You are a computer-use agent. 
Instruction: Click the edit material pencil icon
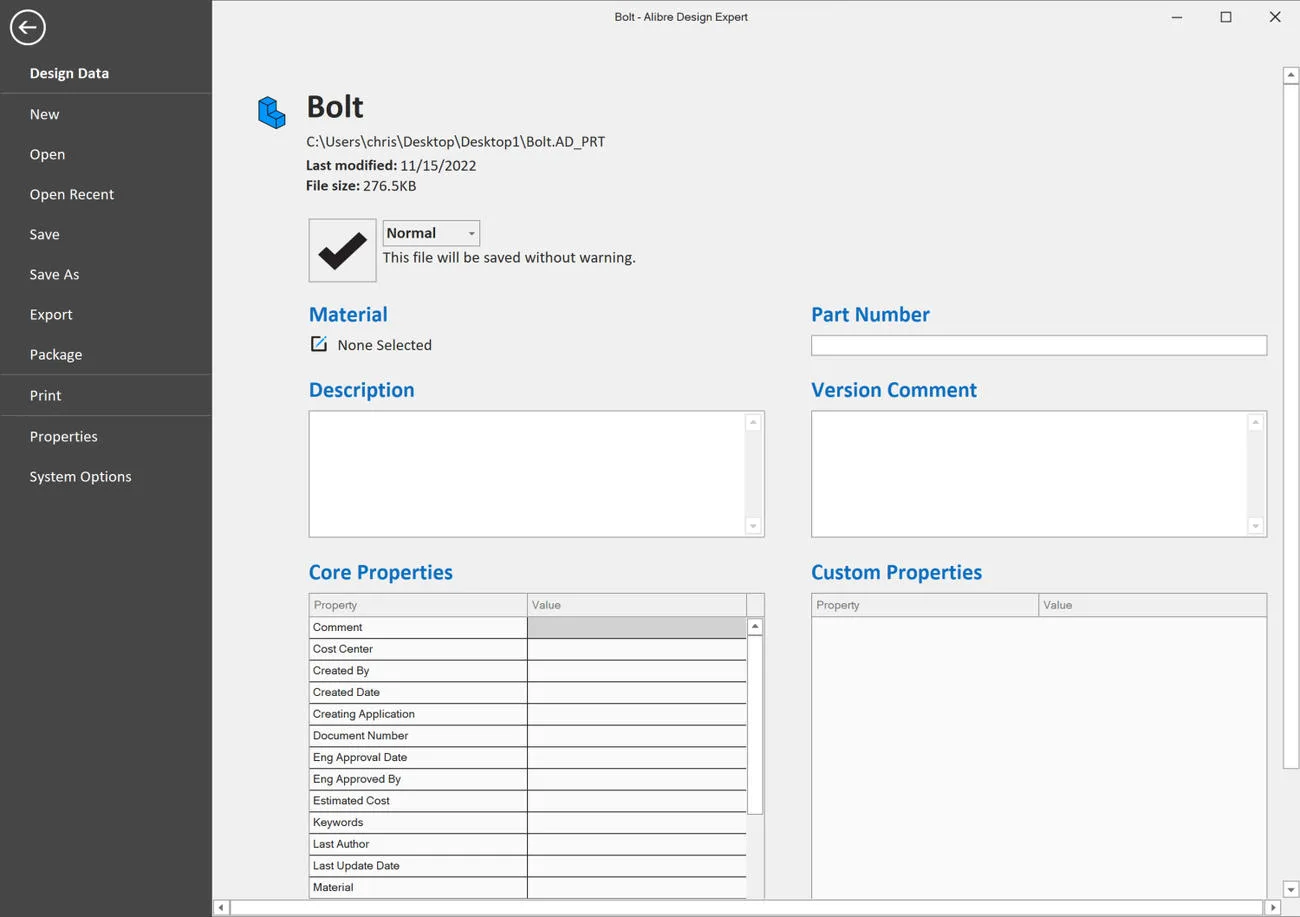click(319, 344)
